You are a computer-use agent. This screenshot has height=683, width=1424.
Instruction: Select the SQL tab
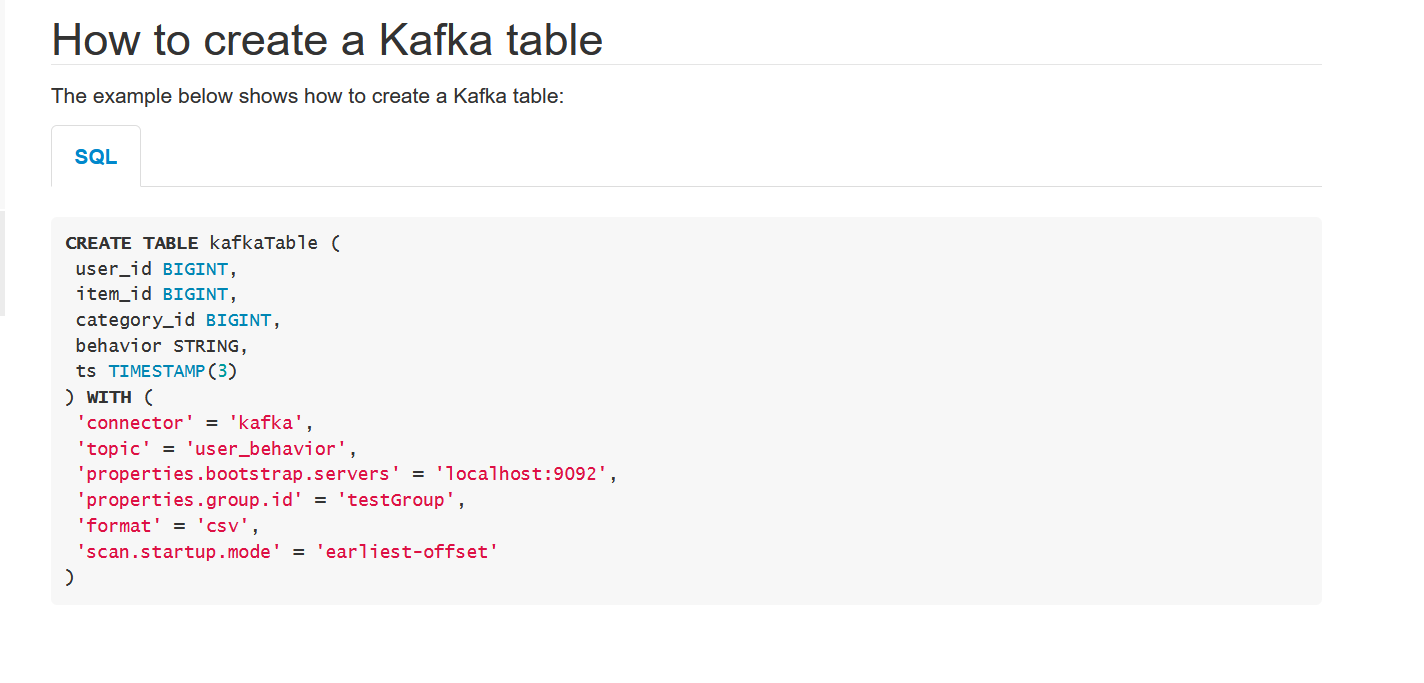tap(96, 157)
